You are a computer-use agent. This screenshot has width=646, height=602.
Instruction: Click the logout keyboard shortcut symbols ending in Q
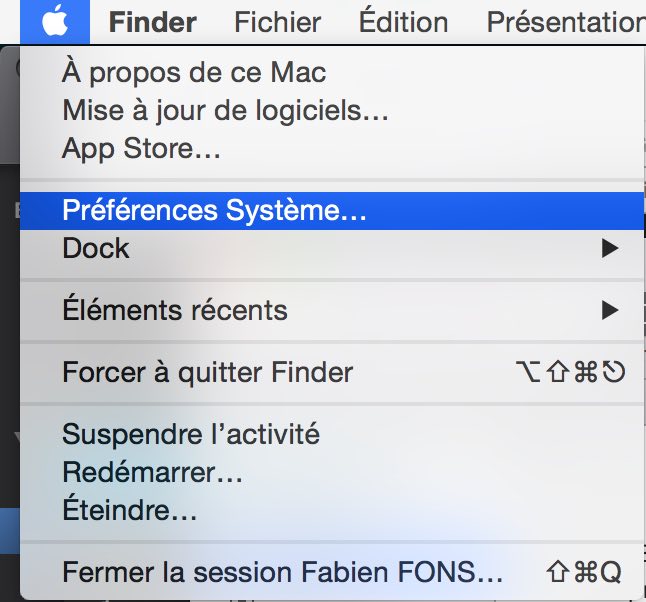[584, 572]
